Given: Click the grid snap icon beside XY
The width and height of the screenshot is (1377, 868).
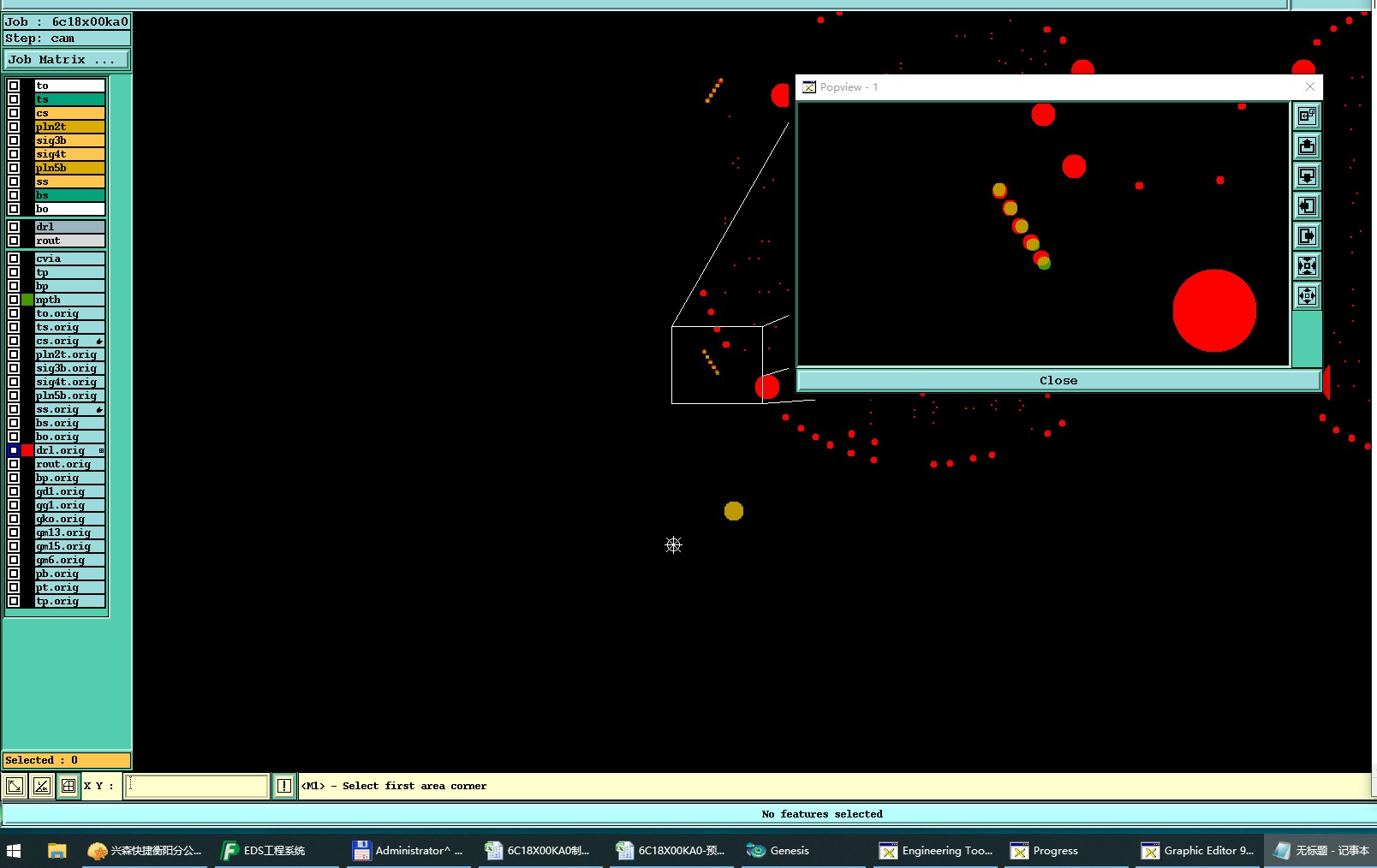Looking at the screenshot, I should pos(69,786).
